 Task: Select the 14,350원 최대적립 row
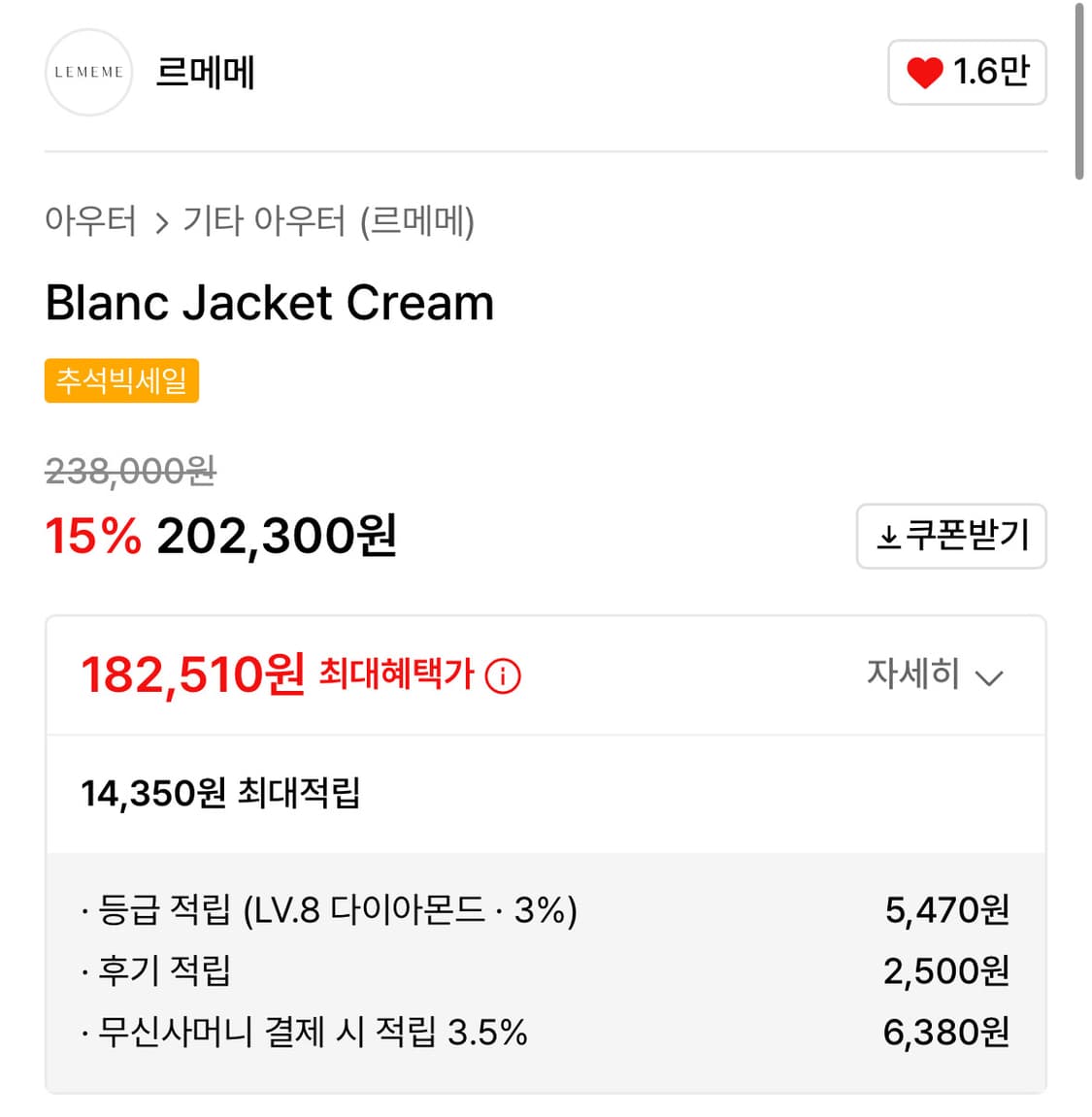tap(220, 793)
